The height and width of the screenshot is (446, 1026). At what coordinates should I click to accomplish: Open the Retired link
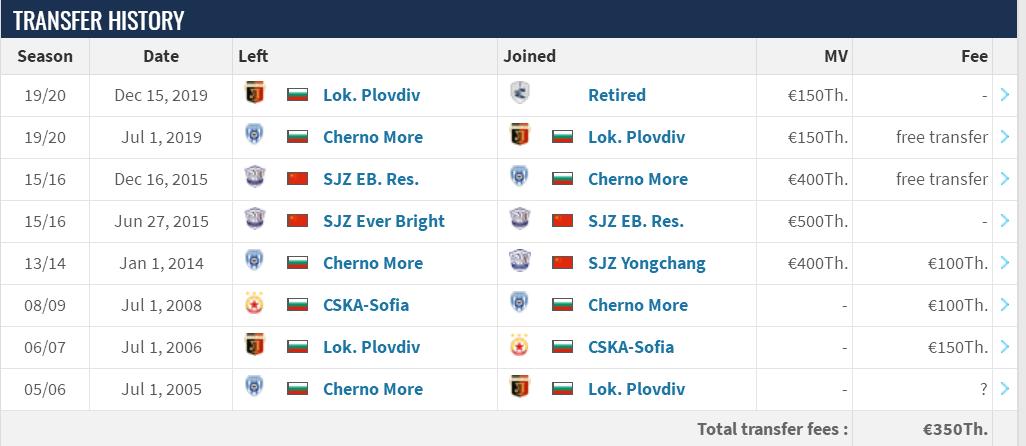click(x=616, y=95)
